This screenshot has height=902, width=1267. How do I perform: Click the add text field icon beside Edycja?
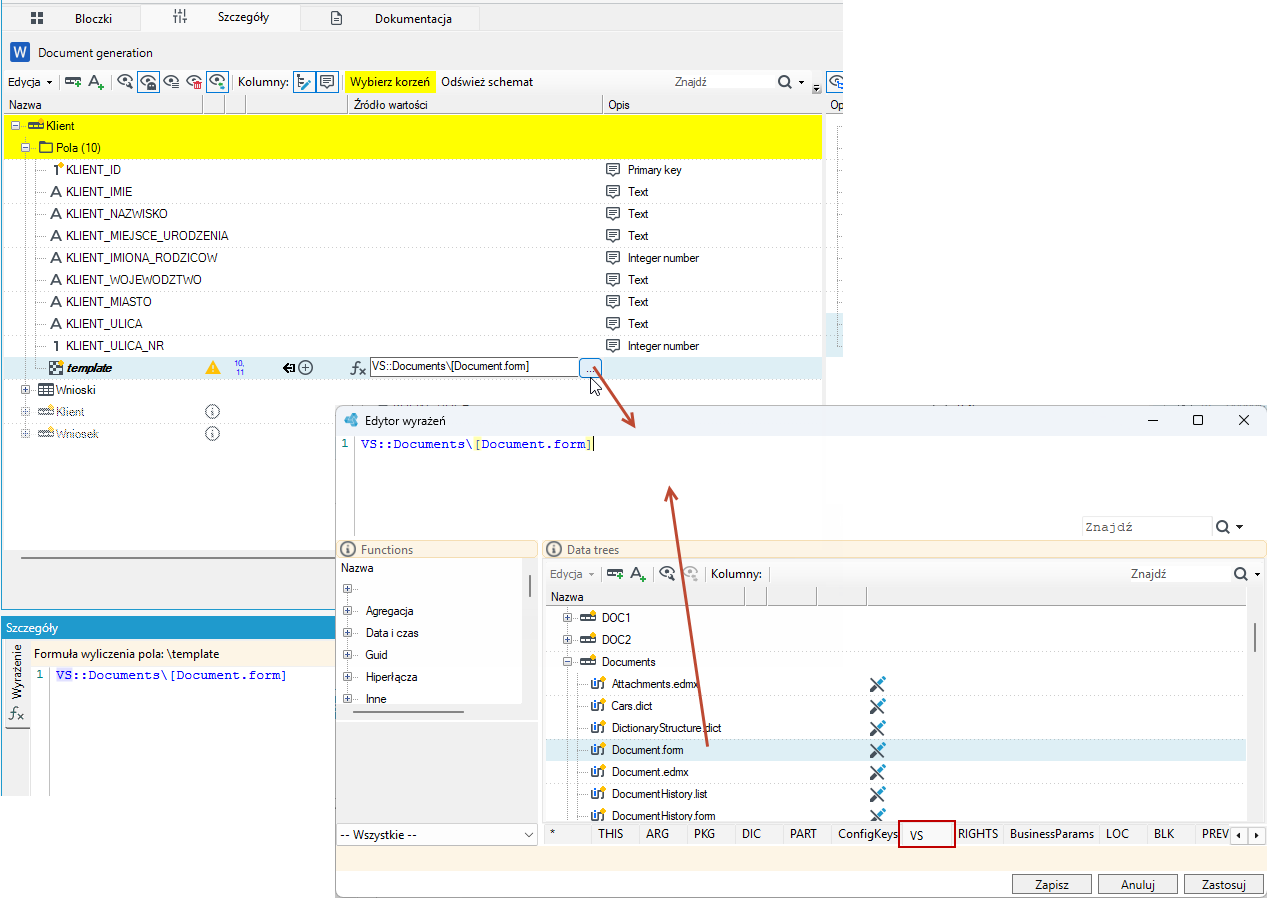(x=96, y=82)
